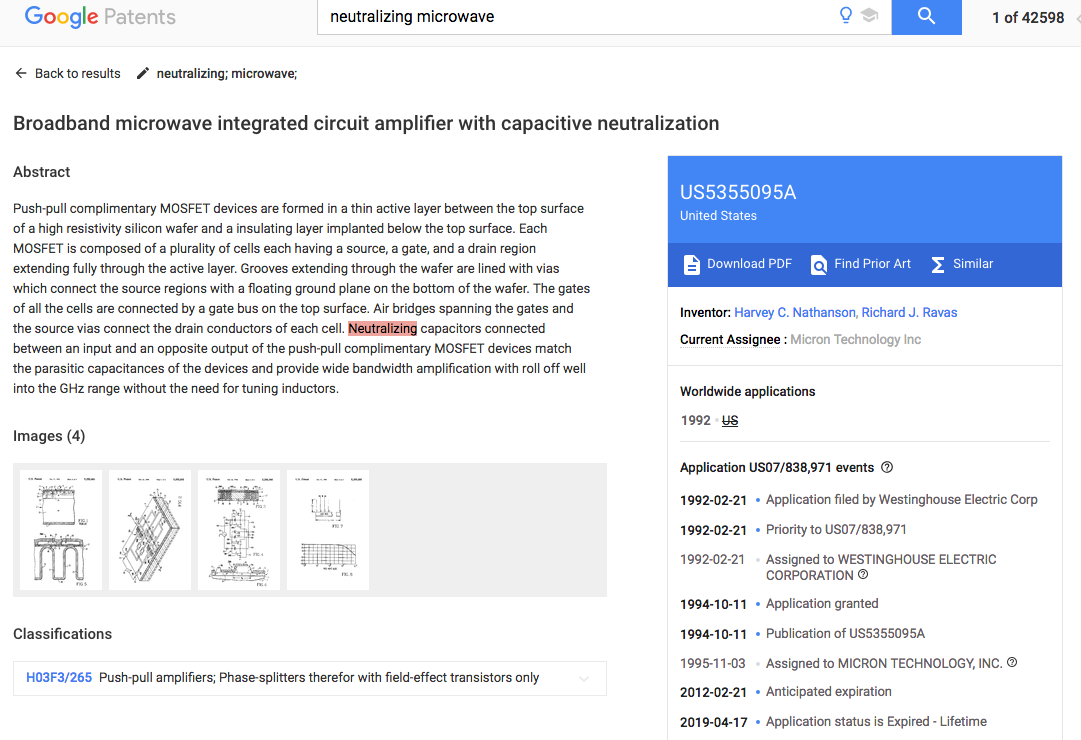Click the Google Patents logo
The height and width of the screenshot is (740, 1081).
(100, 17)
